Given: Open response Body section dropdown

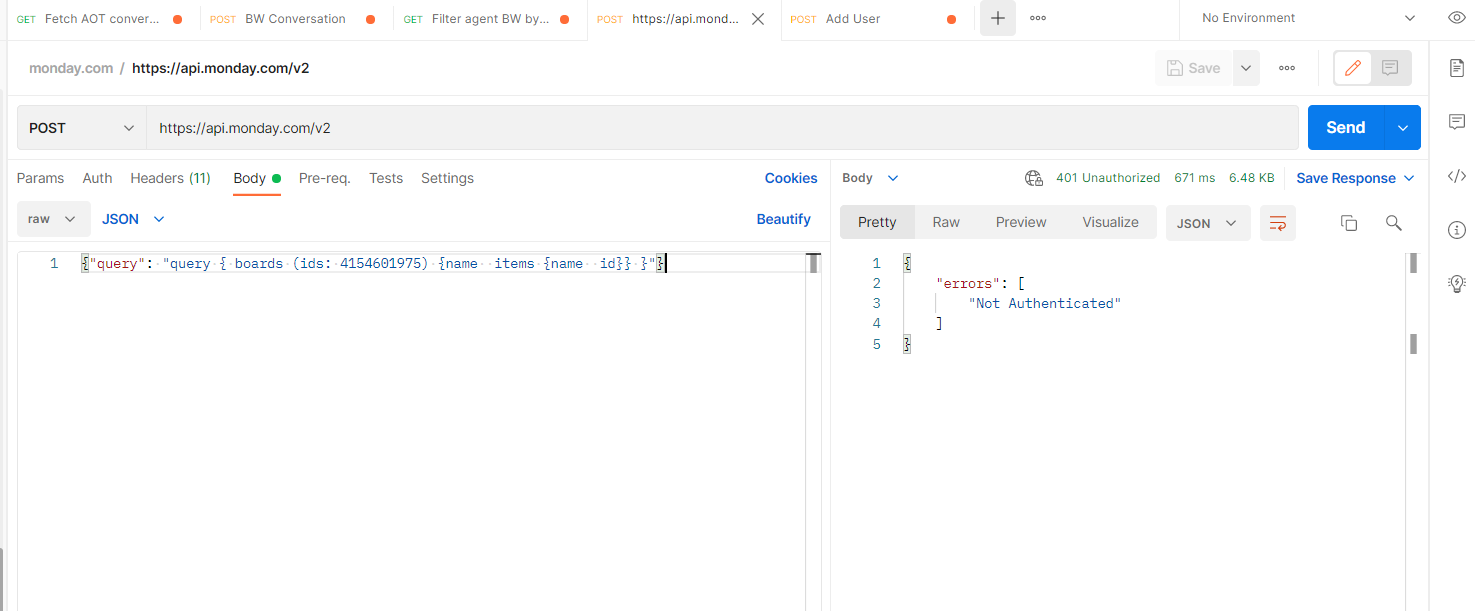Looking at the screenshot, I should pos(870,178).
